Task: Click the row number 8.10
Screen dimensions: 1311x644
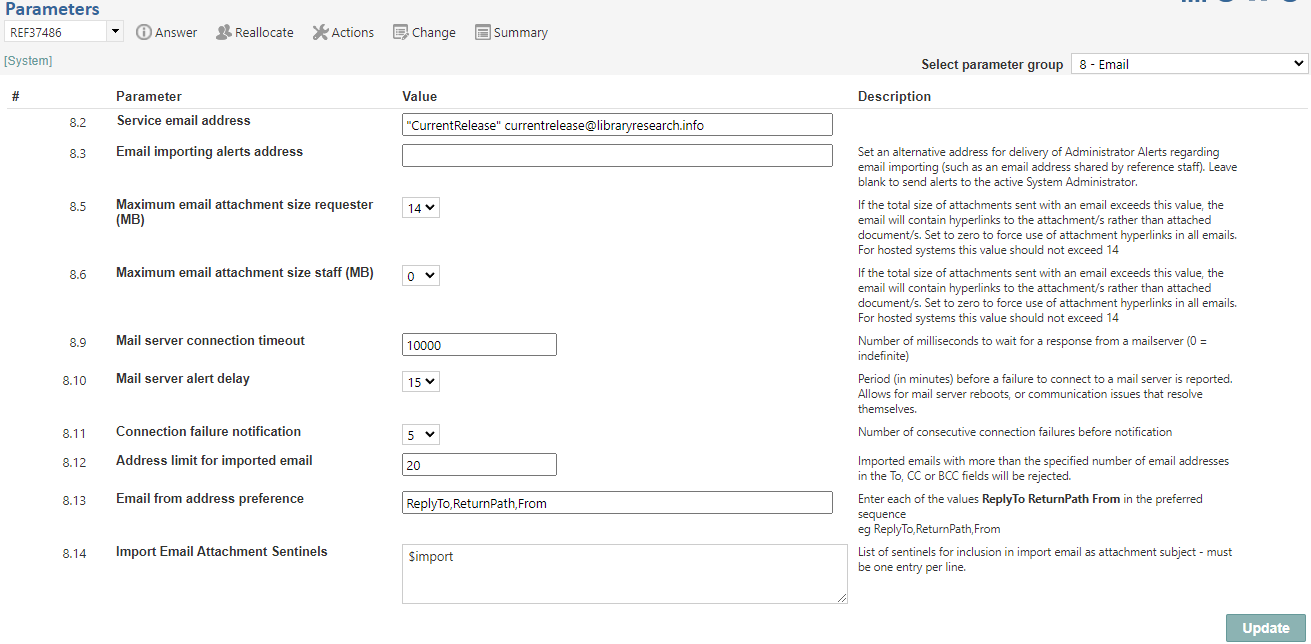Action: 74,381
